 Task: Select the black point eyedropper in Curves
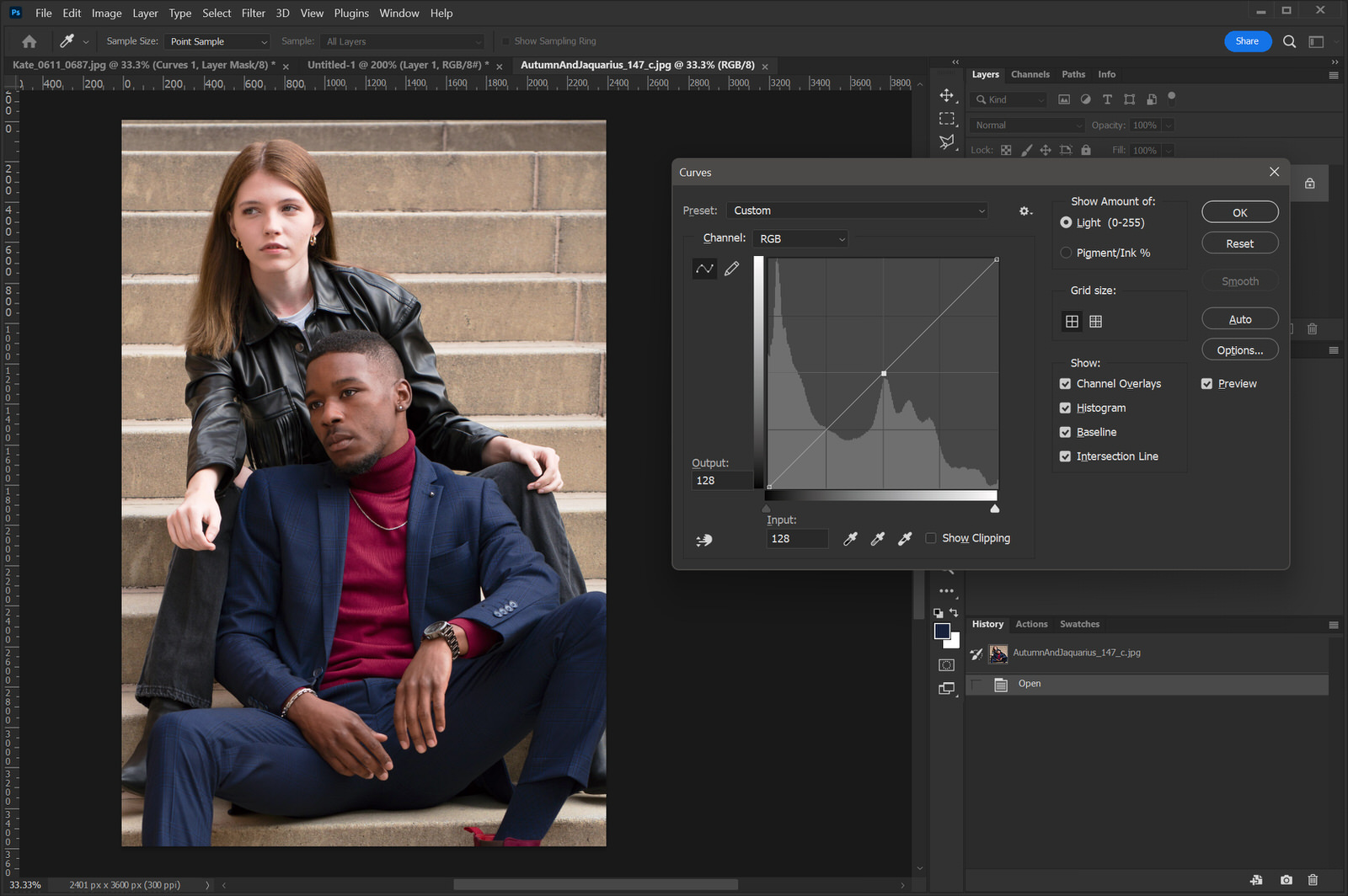pyautogui.click(x=851, y=538)
